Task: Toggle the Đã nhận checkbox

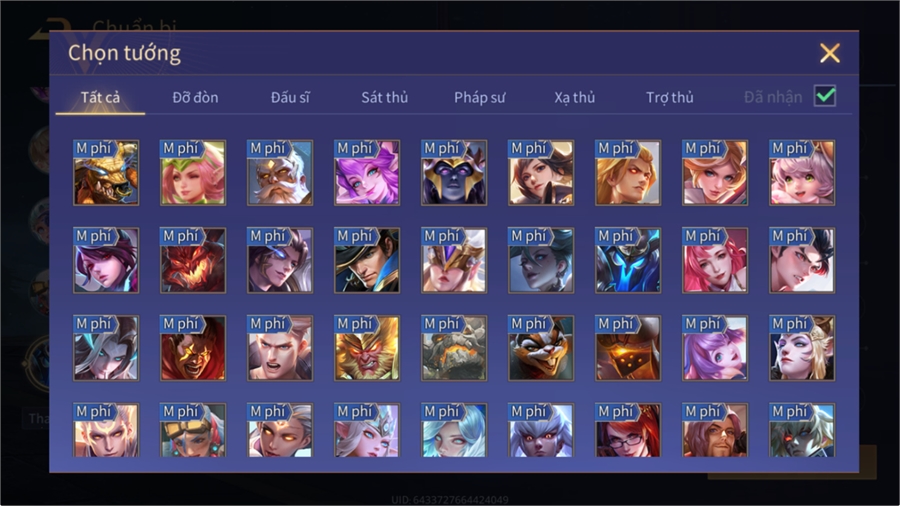Action: 825,96
